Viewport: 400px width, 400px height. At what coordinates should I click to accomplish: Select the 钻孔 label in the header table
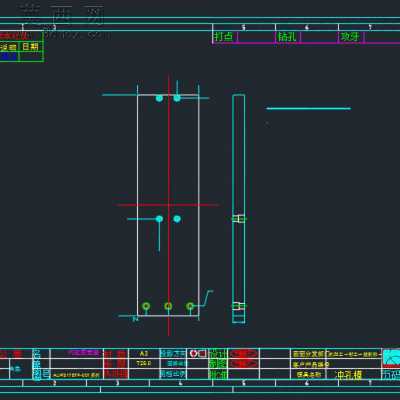coord(287,37)
